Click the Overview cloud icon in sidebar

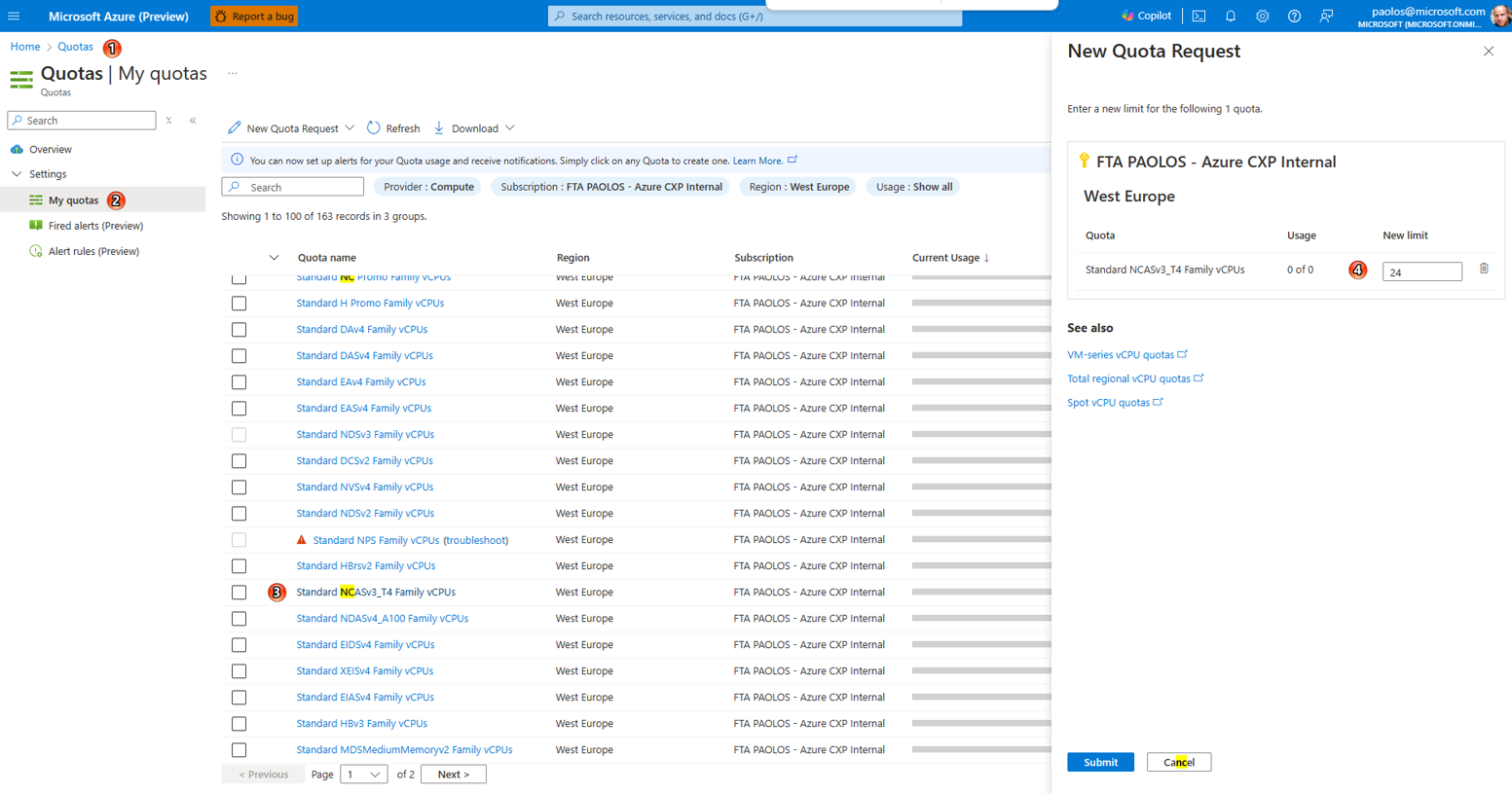pyautogui.click(x=17, y=149)
